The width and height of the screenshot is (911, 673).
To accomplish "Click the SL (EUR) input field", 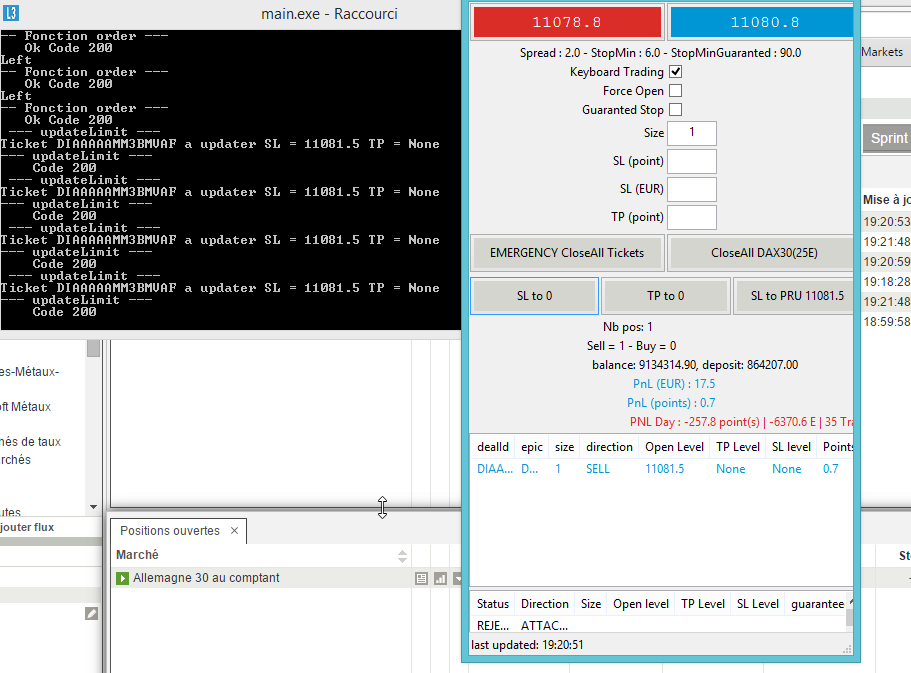I will 691,189.
